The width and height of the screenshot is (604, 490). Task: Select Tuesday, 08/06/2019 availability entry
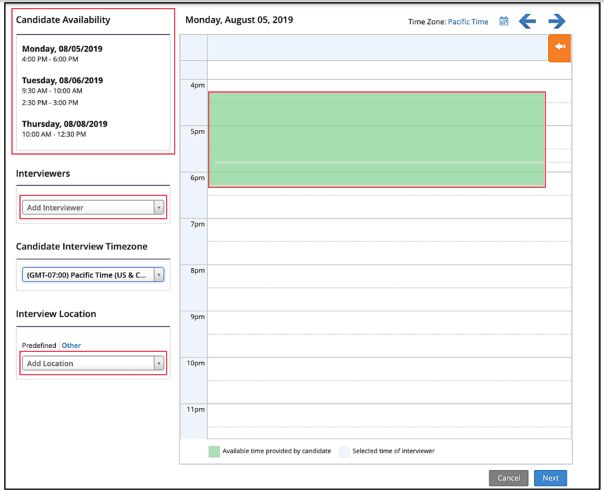[62, 81]
